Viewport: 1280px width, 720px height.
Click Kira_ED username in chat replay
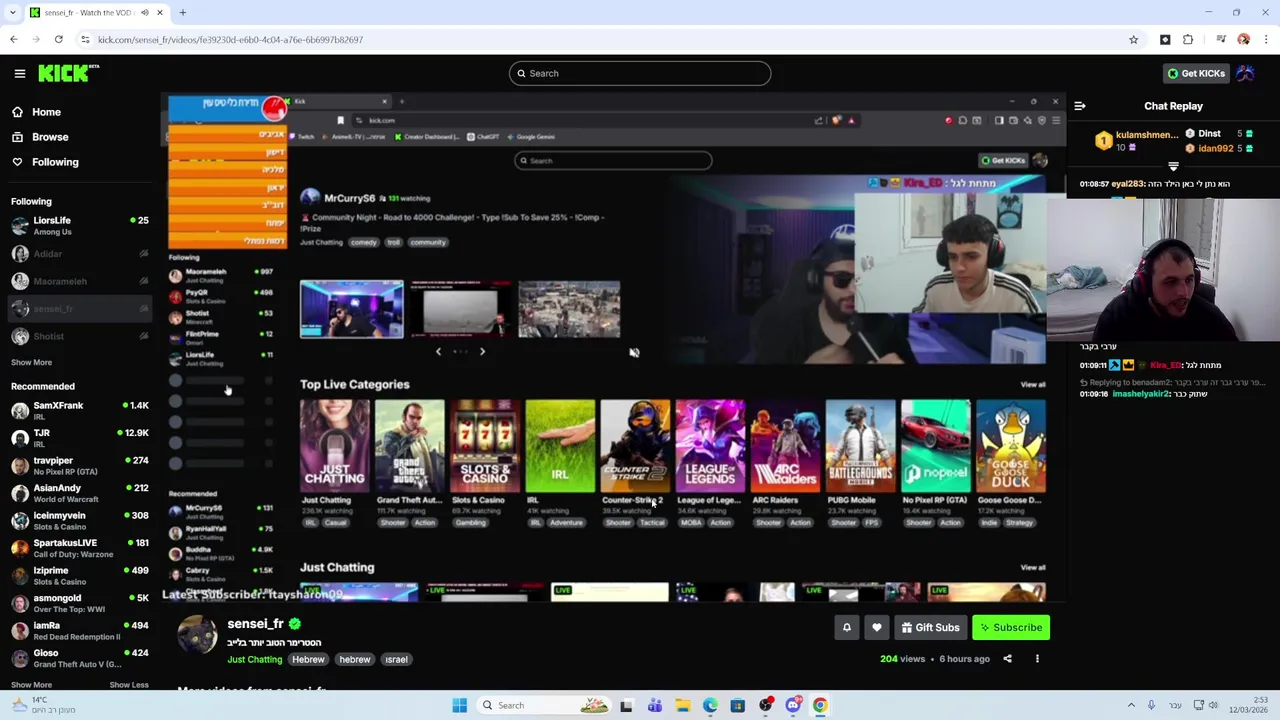tap(1166, 366)
